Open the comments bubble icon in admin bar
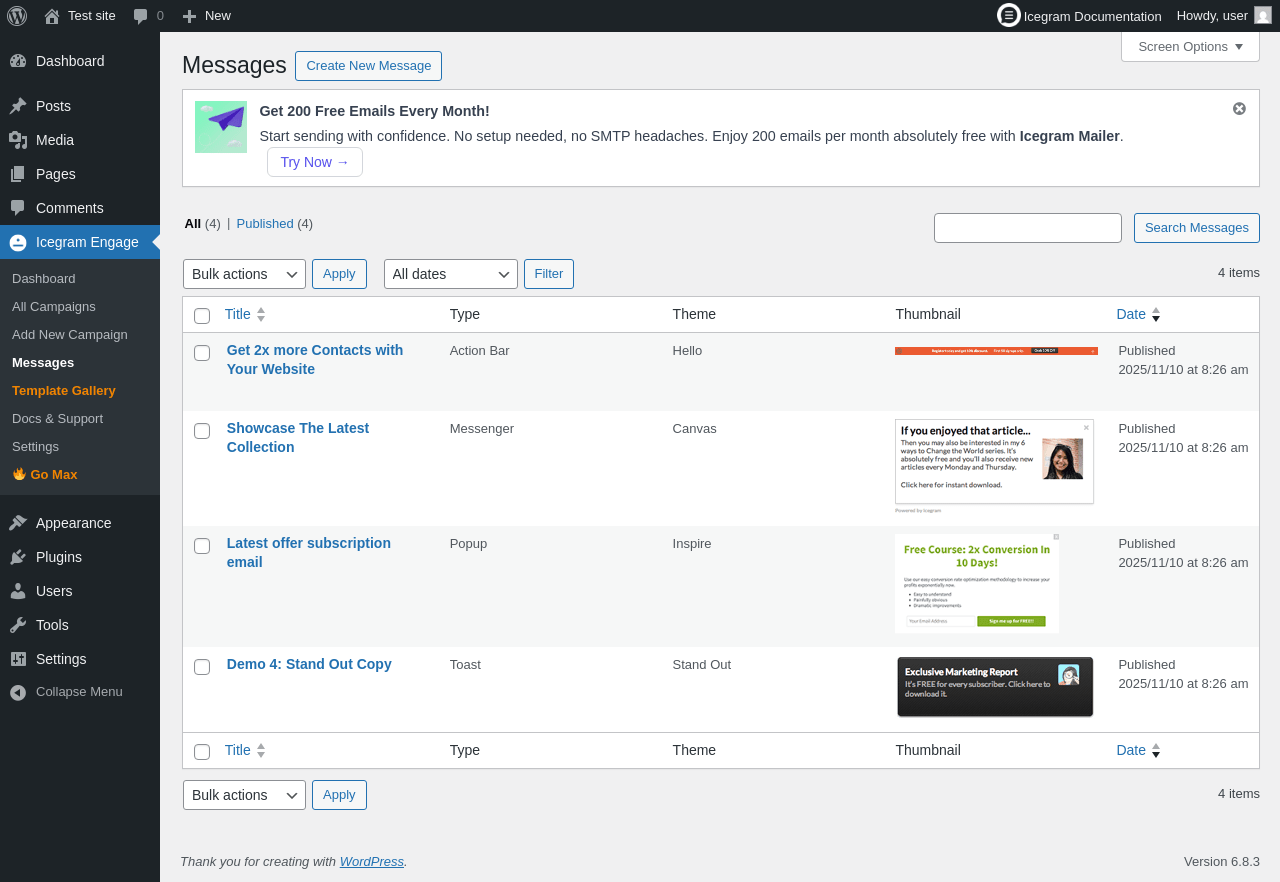Screen dimensions: 1280x882 tap(141, 16)
